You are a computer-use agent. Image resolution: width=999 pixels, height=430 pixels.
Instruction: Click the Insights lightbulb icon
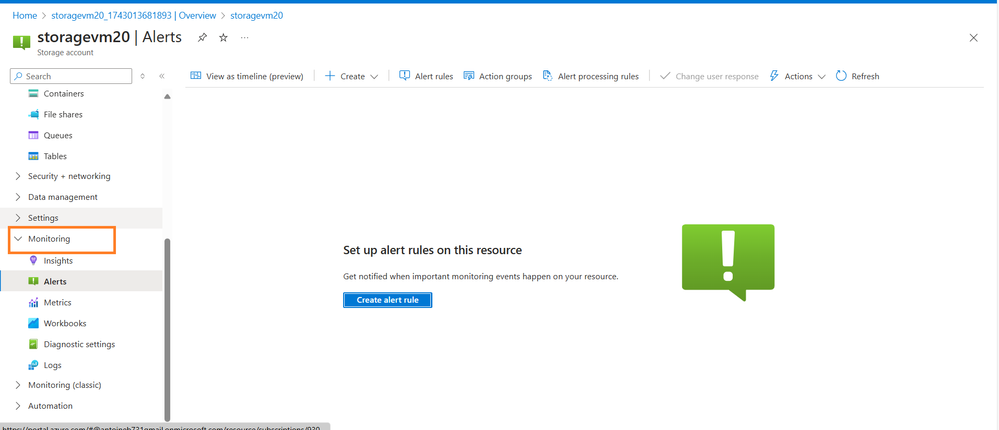(x=34, y=261)
